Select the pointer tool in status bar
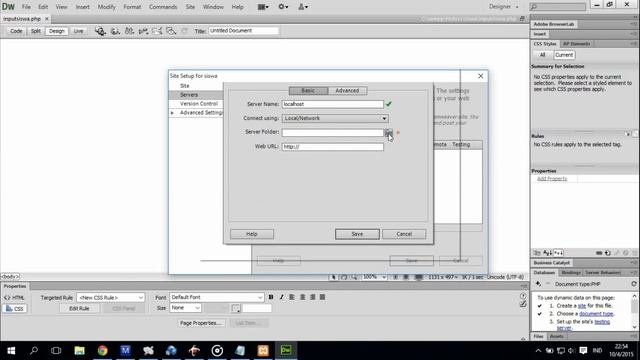The width and height of the screenshot is (640, 360). coord(333,277)
